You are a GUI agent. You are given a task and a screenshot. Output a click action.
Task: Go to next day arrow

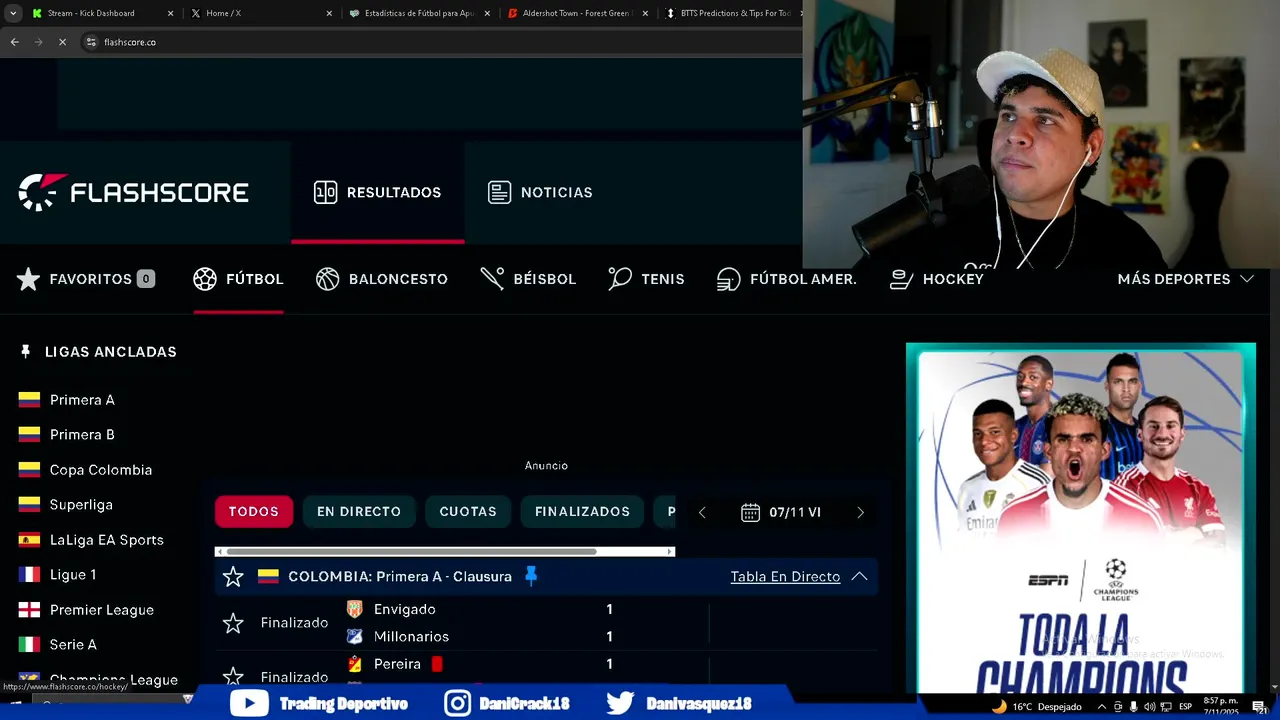(860, 512)
